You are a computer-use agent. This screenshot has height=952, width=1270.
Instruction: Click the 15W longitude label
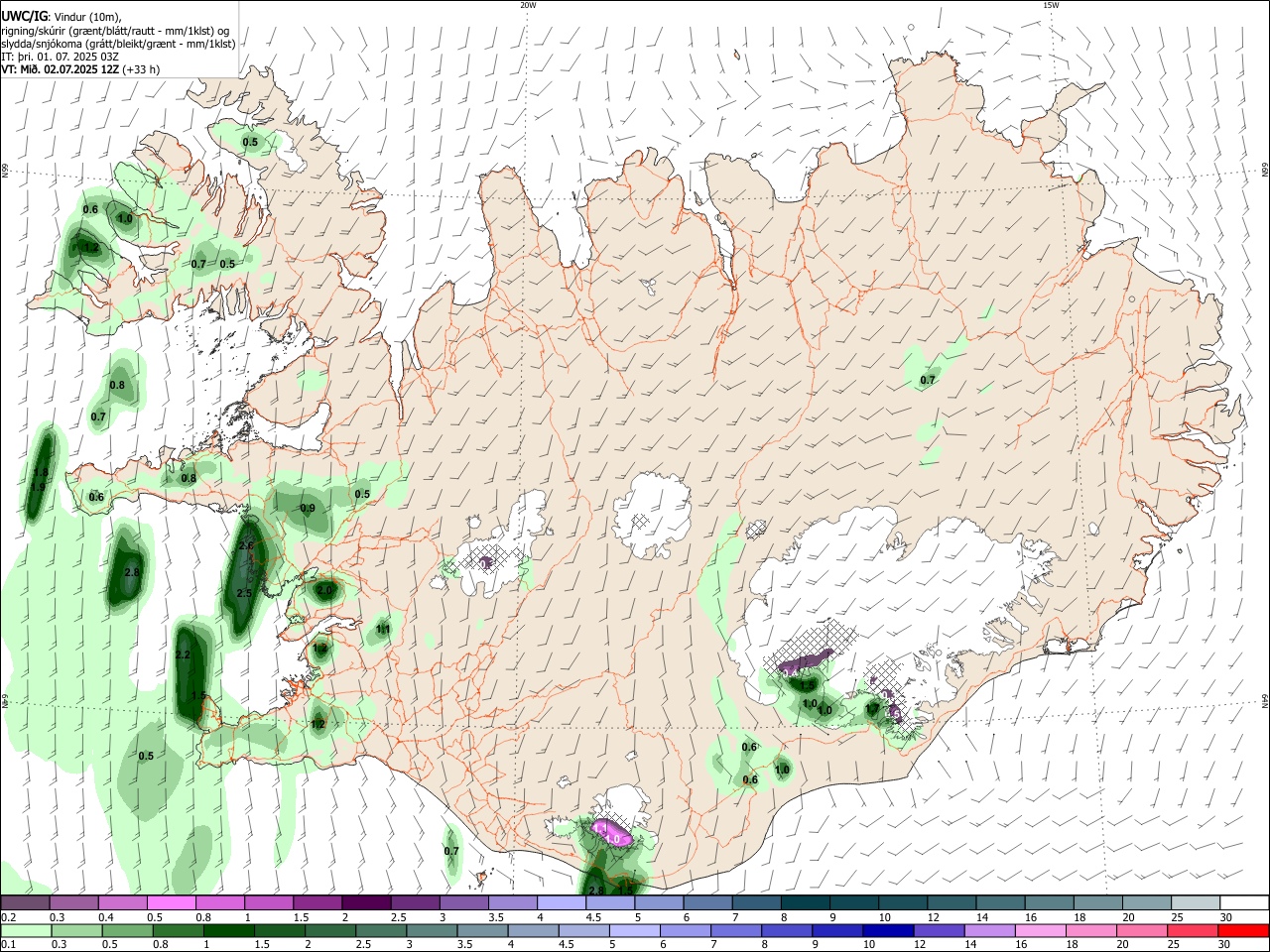1051,5
